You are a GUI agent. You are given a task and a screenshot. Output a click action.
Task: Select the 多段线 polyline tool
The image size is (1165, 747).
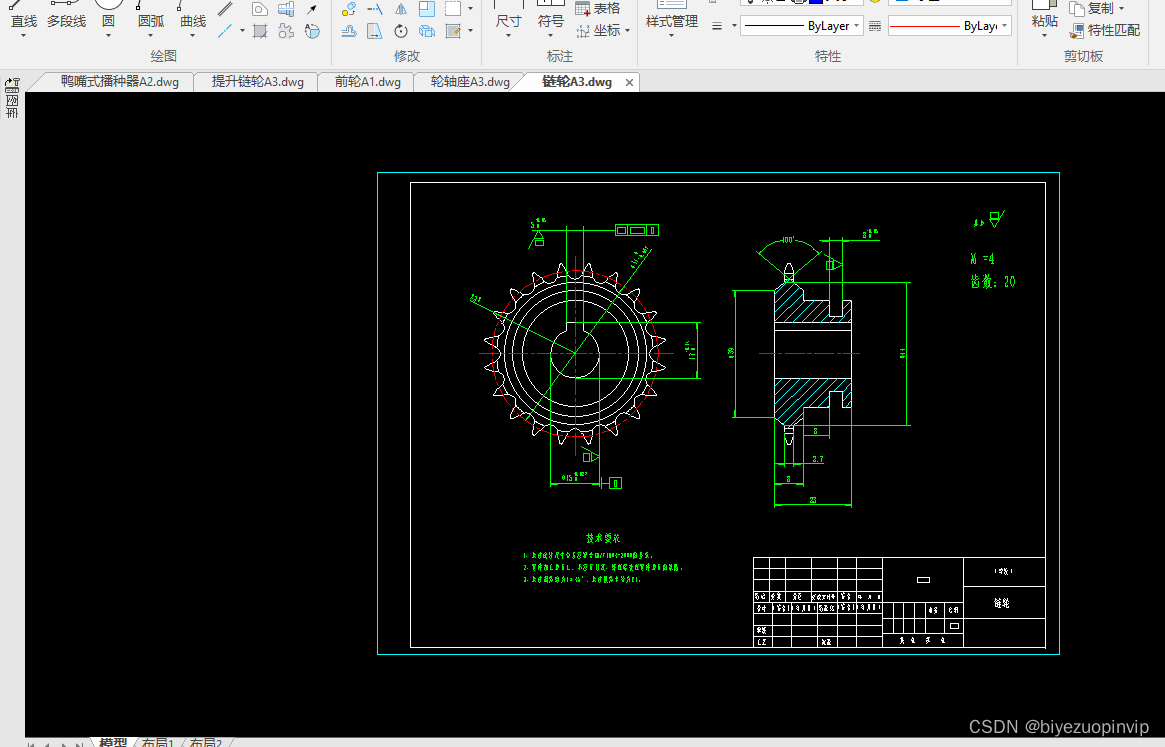tap(66, 16)
